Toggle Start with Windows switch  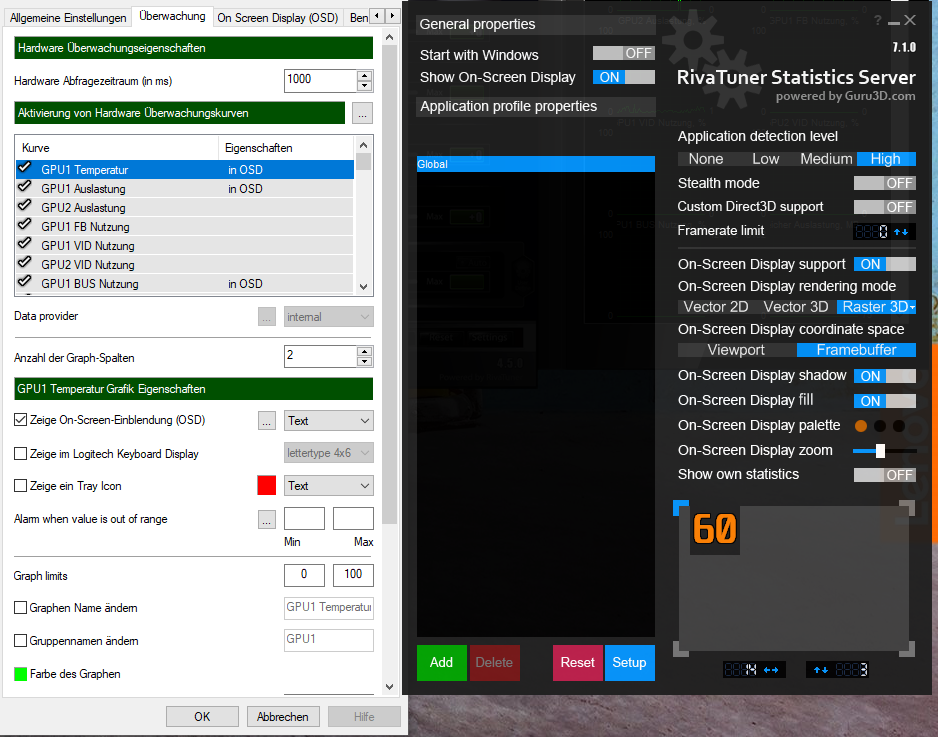point(623,53)
